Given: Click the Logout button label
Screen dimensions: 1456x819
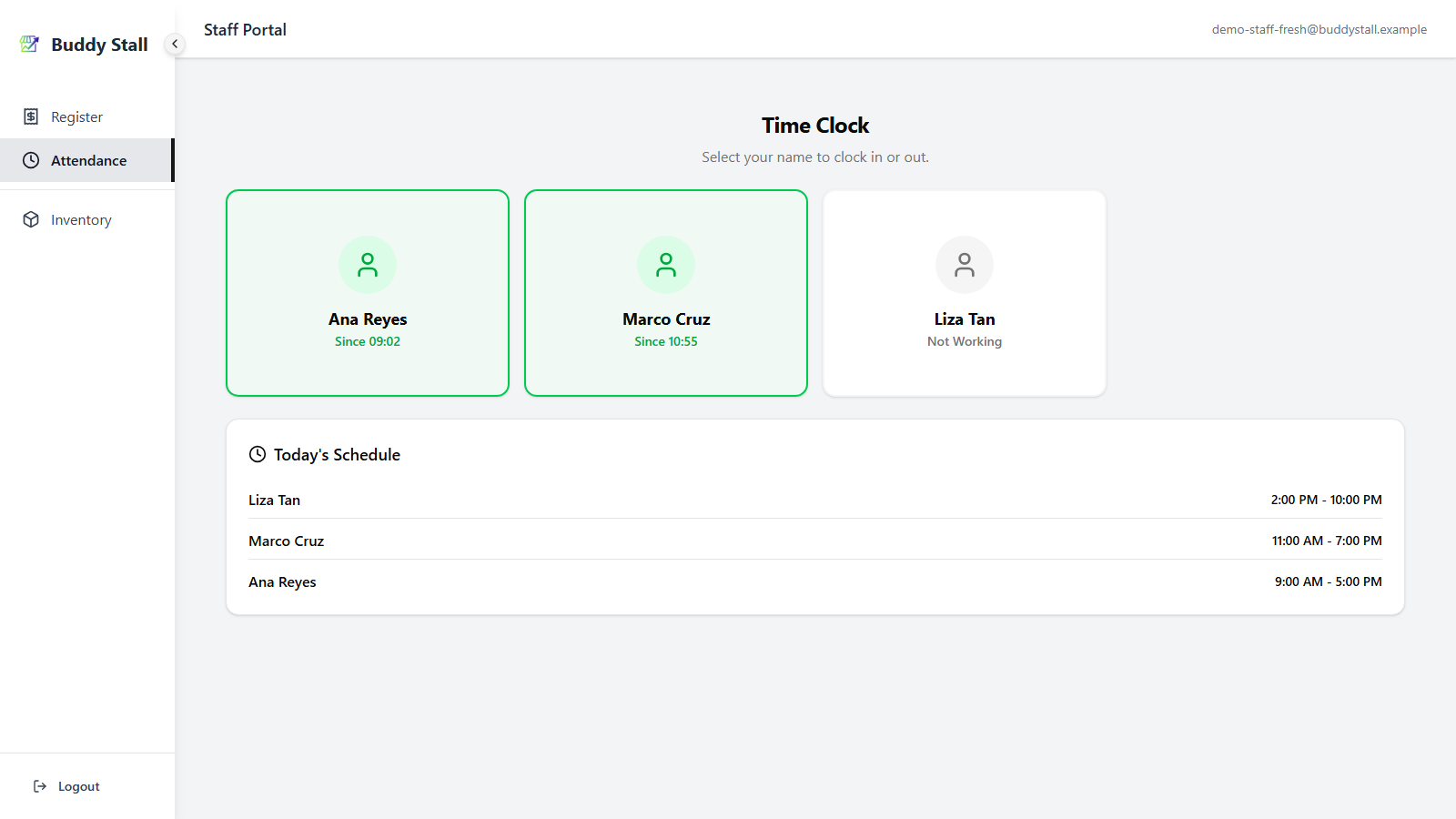Looking at the screenshot, I should 79,786.
